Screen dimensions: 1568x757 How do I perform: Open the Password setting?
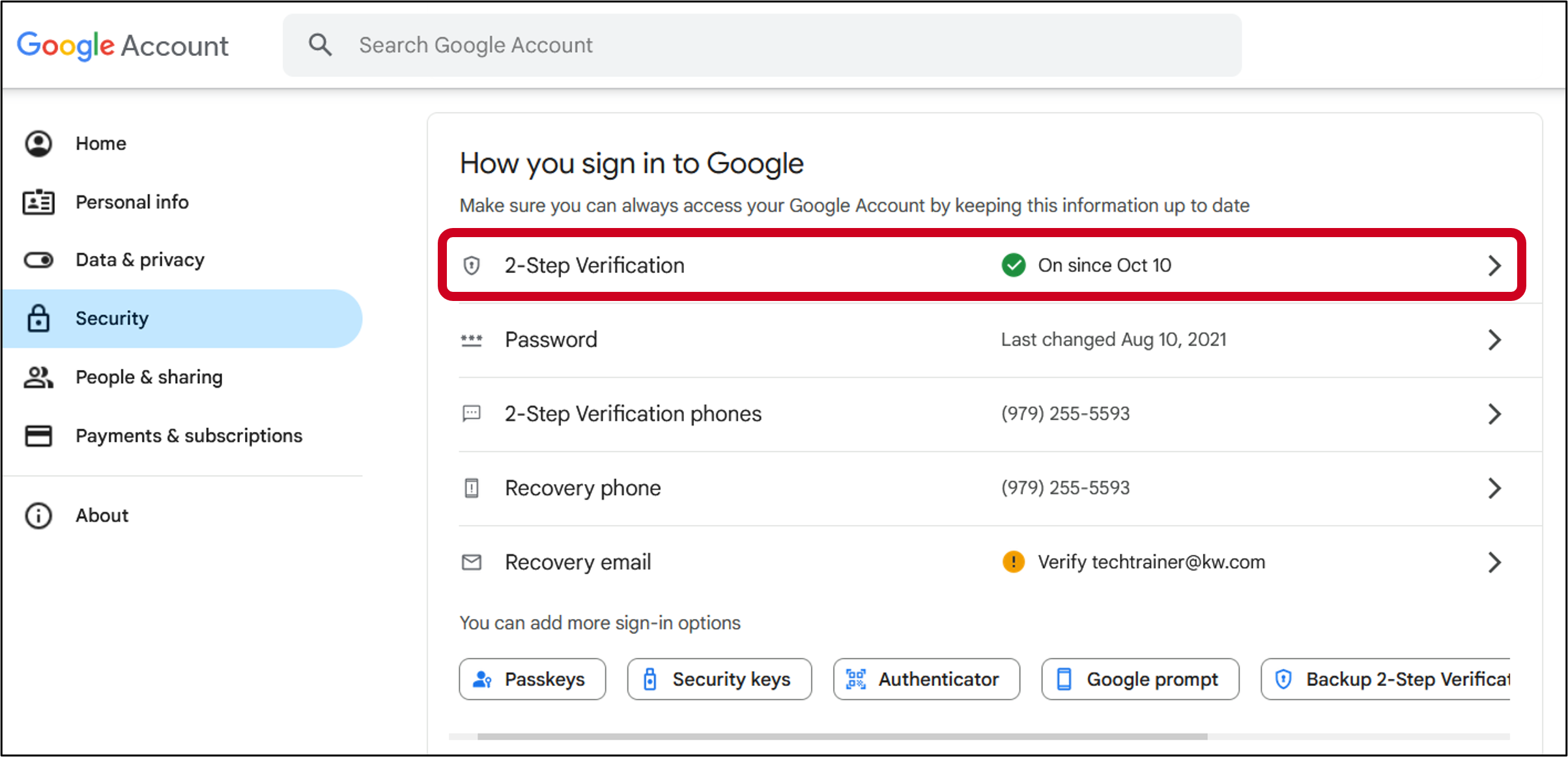(x=1001, y=340)
